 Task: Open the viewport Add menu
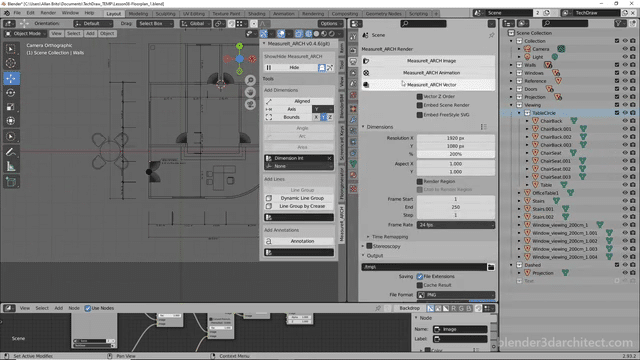click(x=90, y=33)
